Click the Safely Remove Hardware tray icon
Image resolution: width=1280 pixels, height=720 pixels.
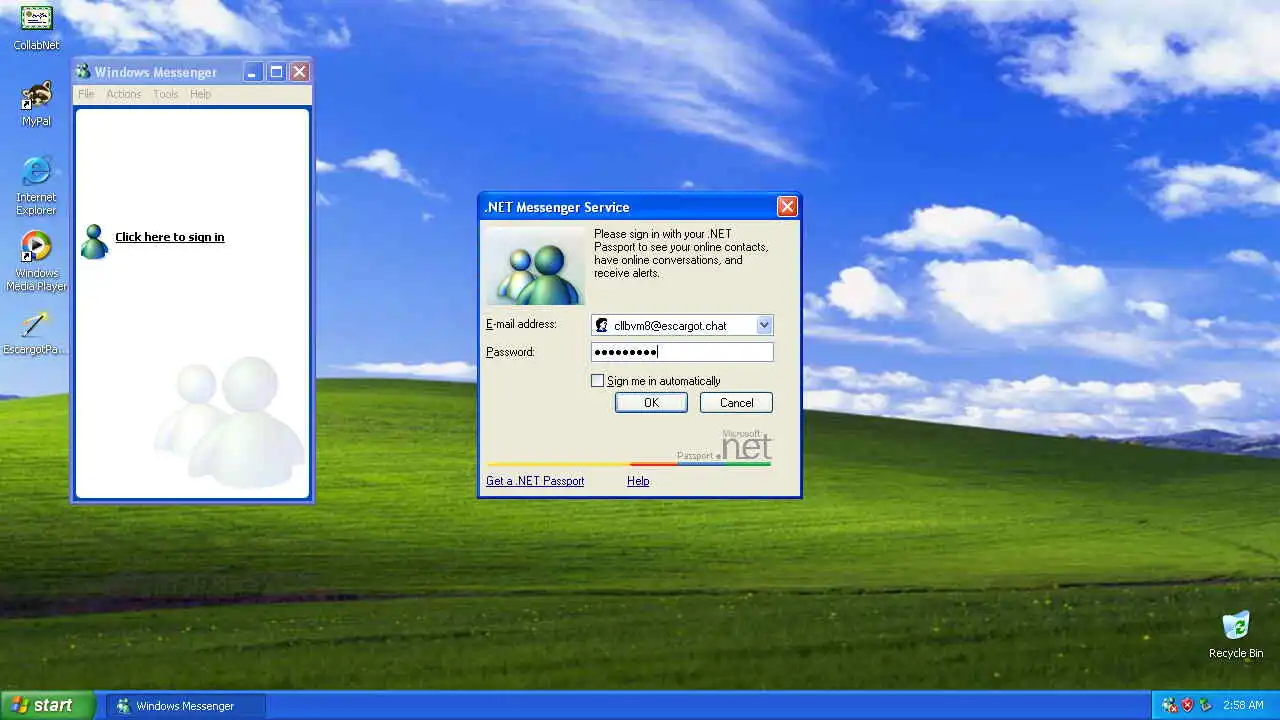click(x=1206, y=705)
